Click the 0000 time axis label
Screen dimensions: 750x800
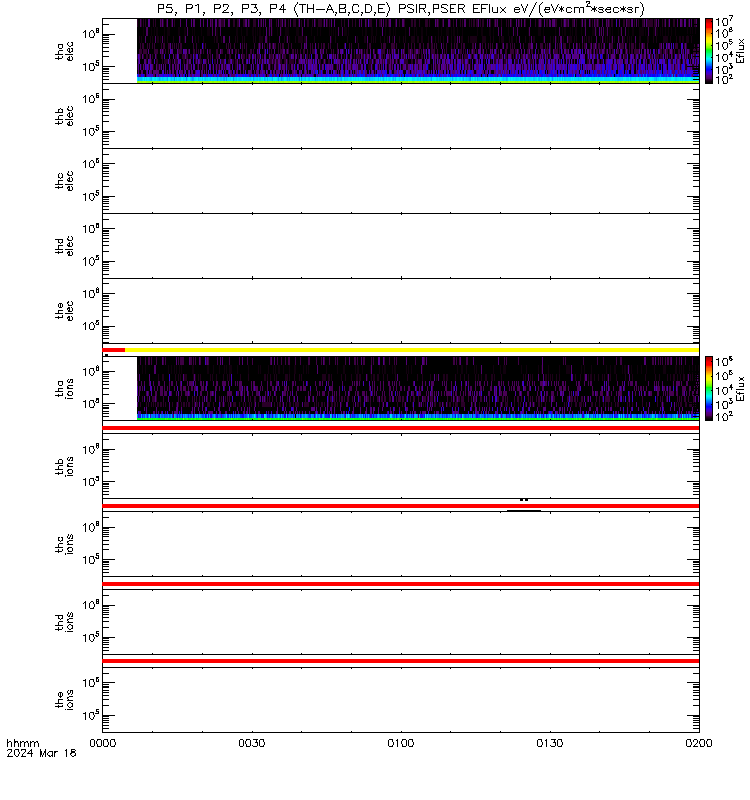tap(103, 743)
